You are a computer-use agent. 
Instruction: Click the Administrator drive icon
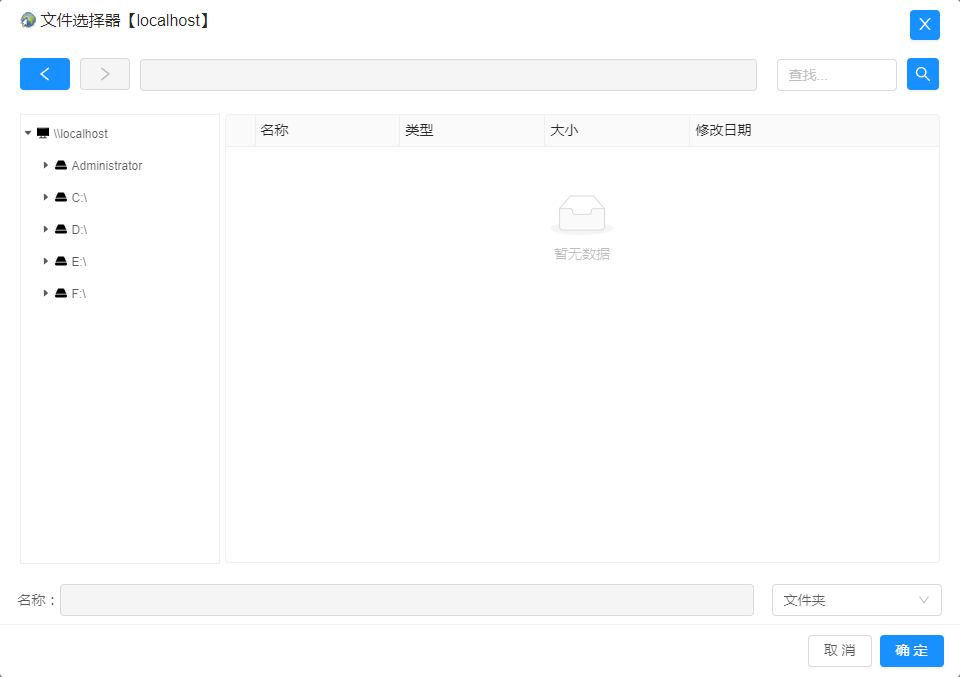click(x=61, y=166)
